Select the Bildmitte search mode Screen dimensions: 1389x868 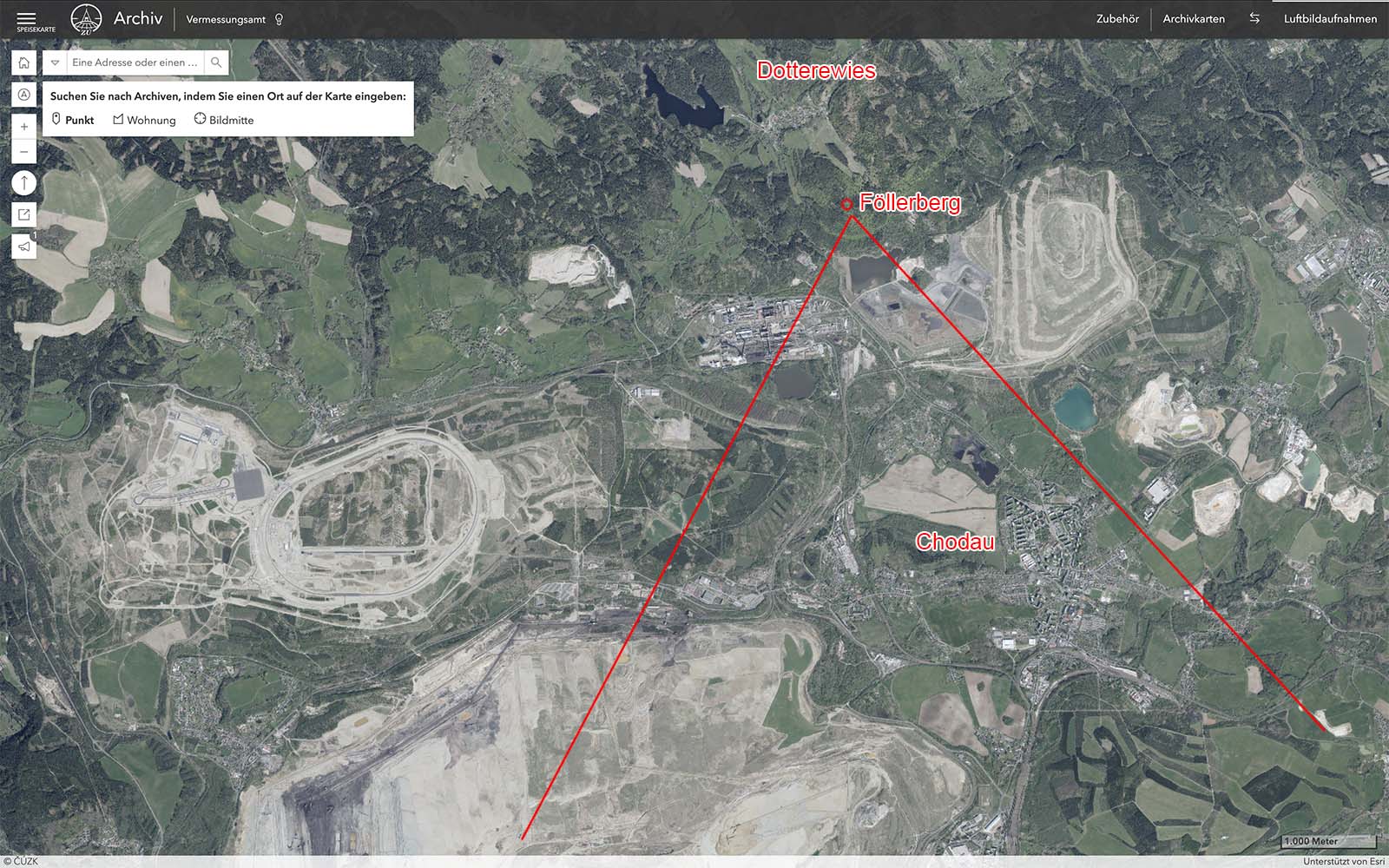[x=224, y=120]
